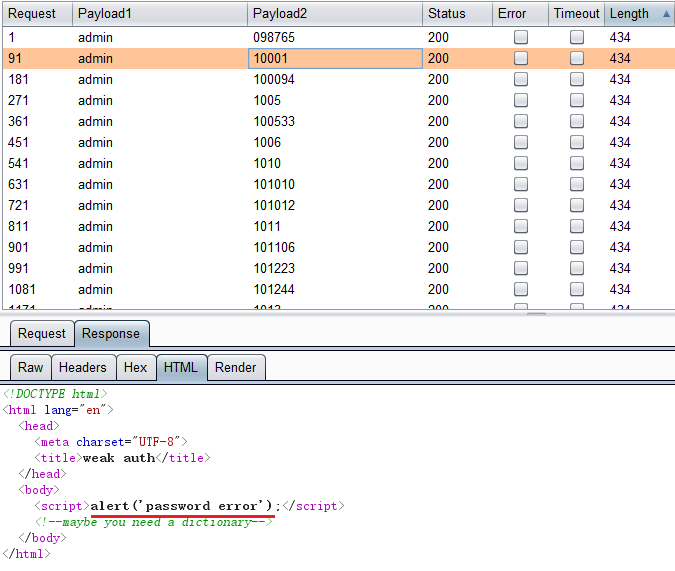The image size is (675, 571).
Task: Open the Raw view tab
Action: click(31, 368)
